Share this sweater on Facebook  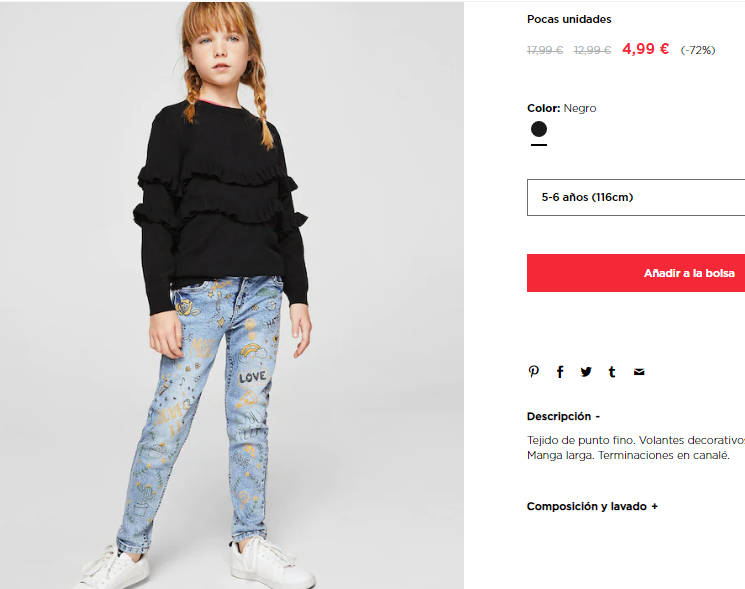point(560,372)
